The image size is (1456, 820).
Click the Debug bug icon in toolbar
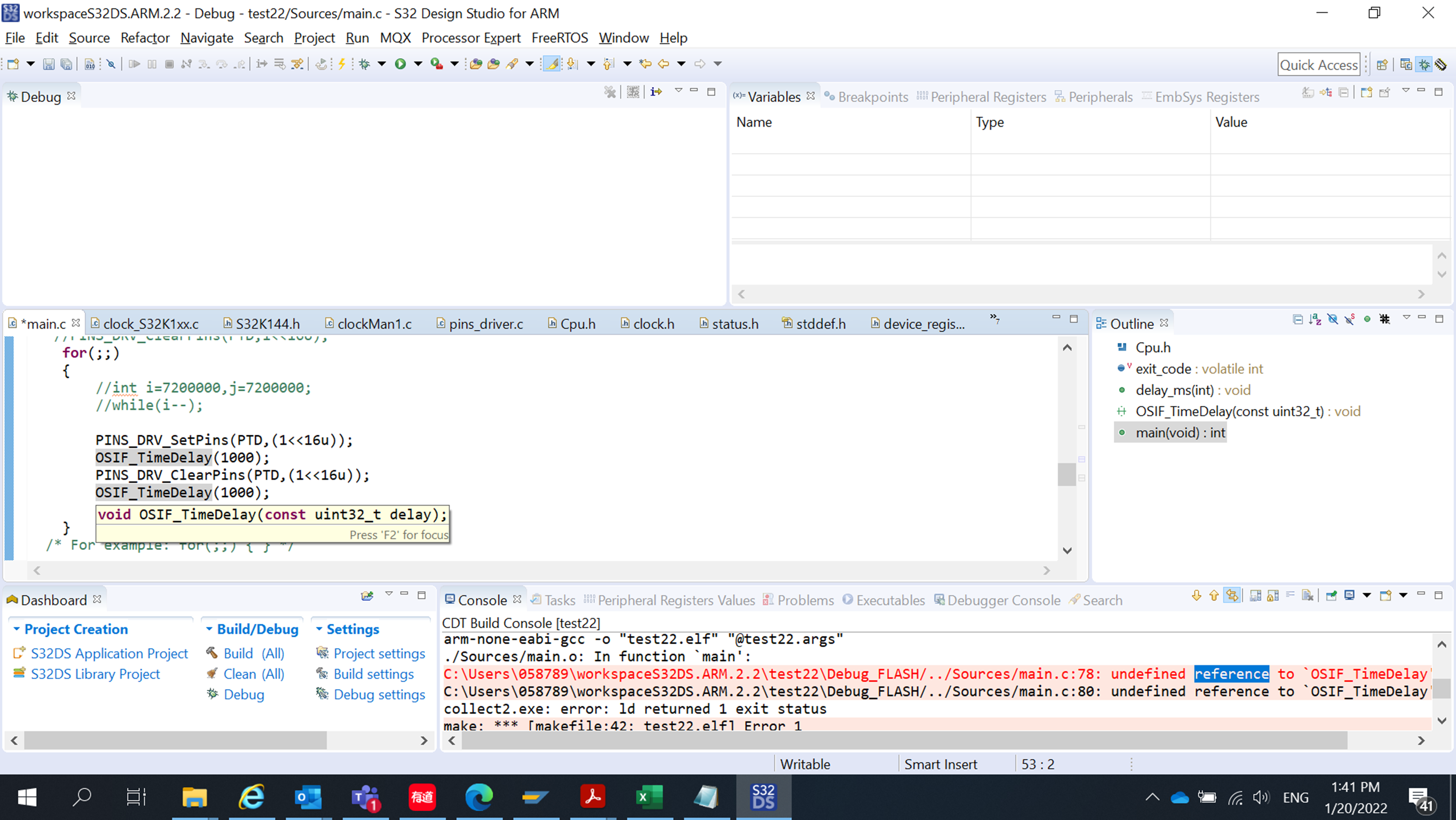click(x=365, y=64)
